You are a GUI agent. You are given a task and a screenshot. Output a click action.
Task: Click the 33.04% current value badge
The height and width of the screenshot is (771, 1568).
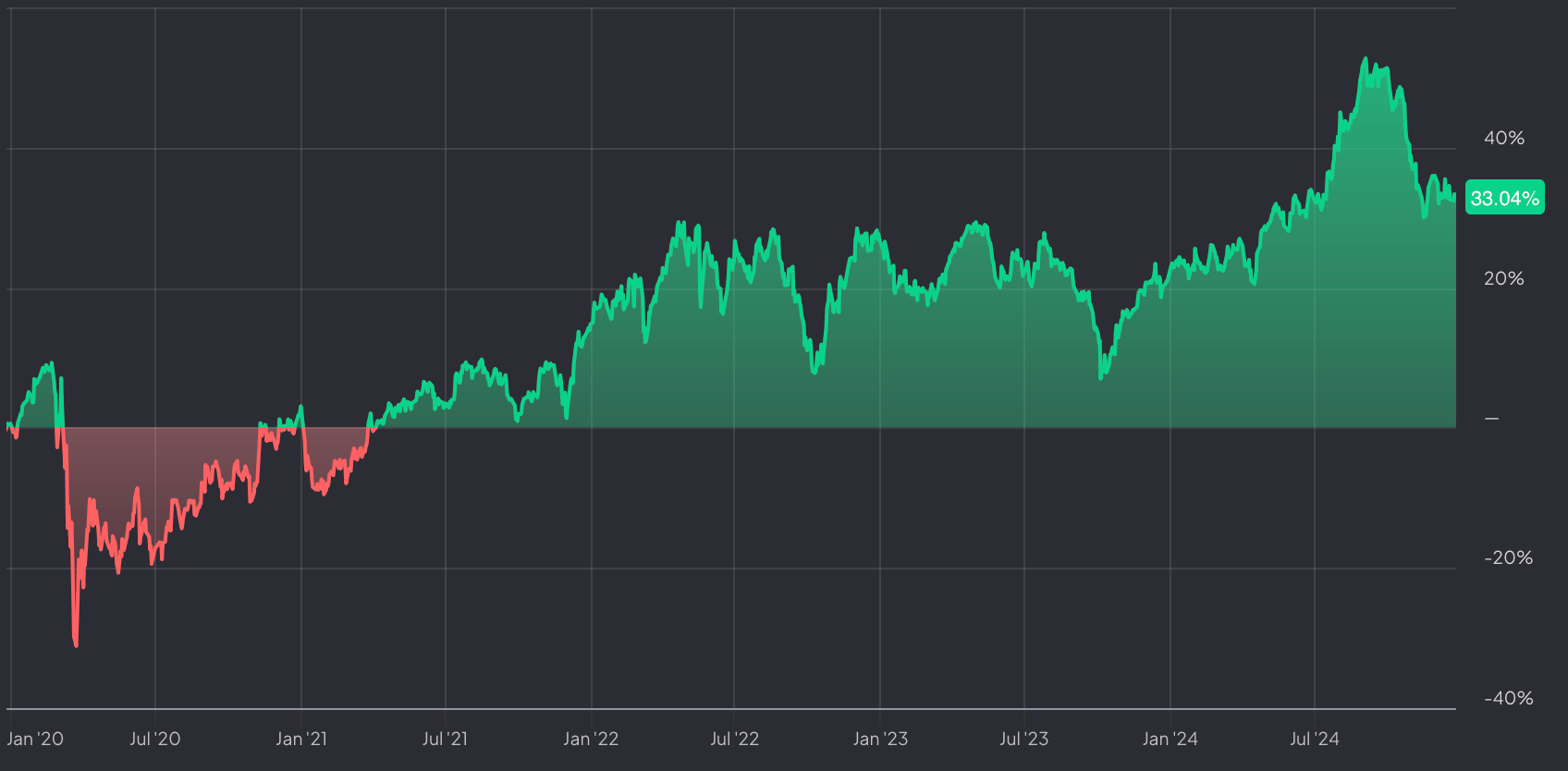(1504, 198)
